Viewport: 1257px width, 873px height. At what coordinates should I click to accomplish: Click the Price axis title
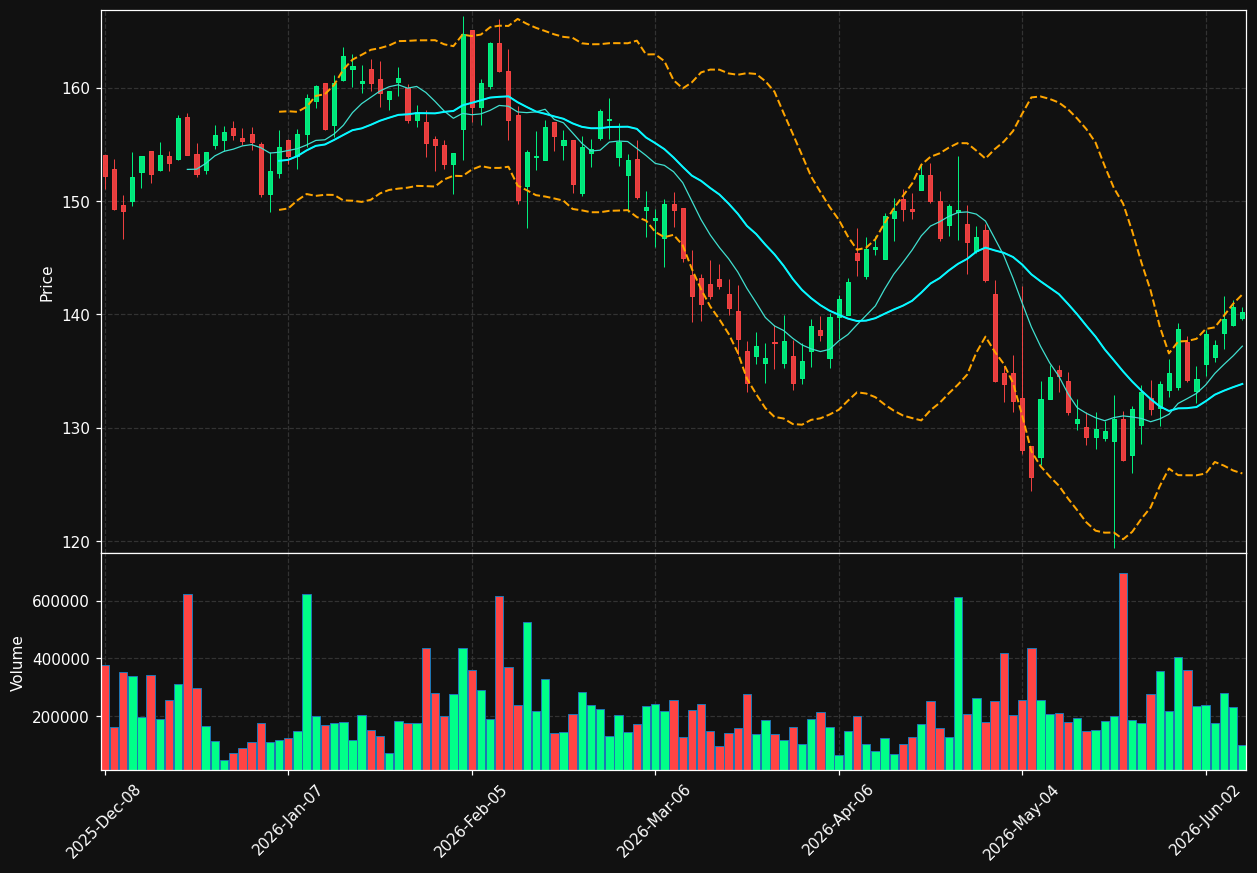47,283
